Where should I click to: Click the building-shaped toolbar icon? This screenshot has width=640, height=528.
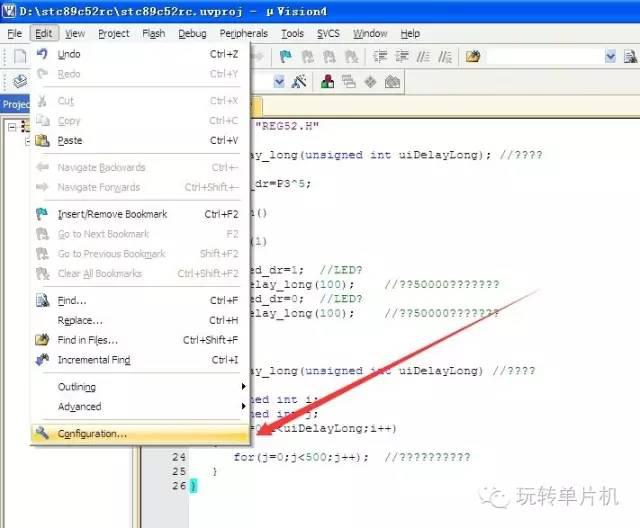[x=392, y=82]
